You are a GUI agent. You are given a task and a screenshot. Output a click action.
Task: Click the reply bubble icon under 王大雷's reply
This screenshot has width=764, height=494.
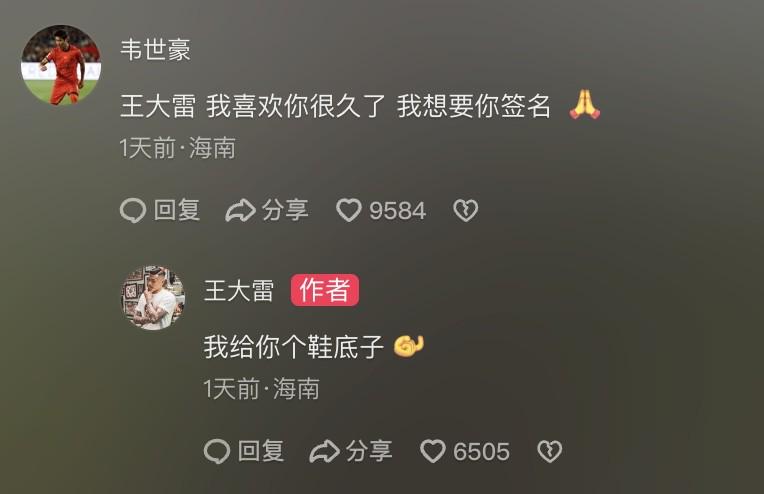[x=217, y=451]
